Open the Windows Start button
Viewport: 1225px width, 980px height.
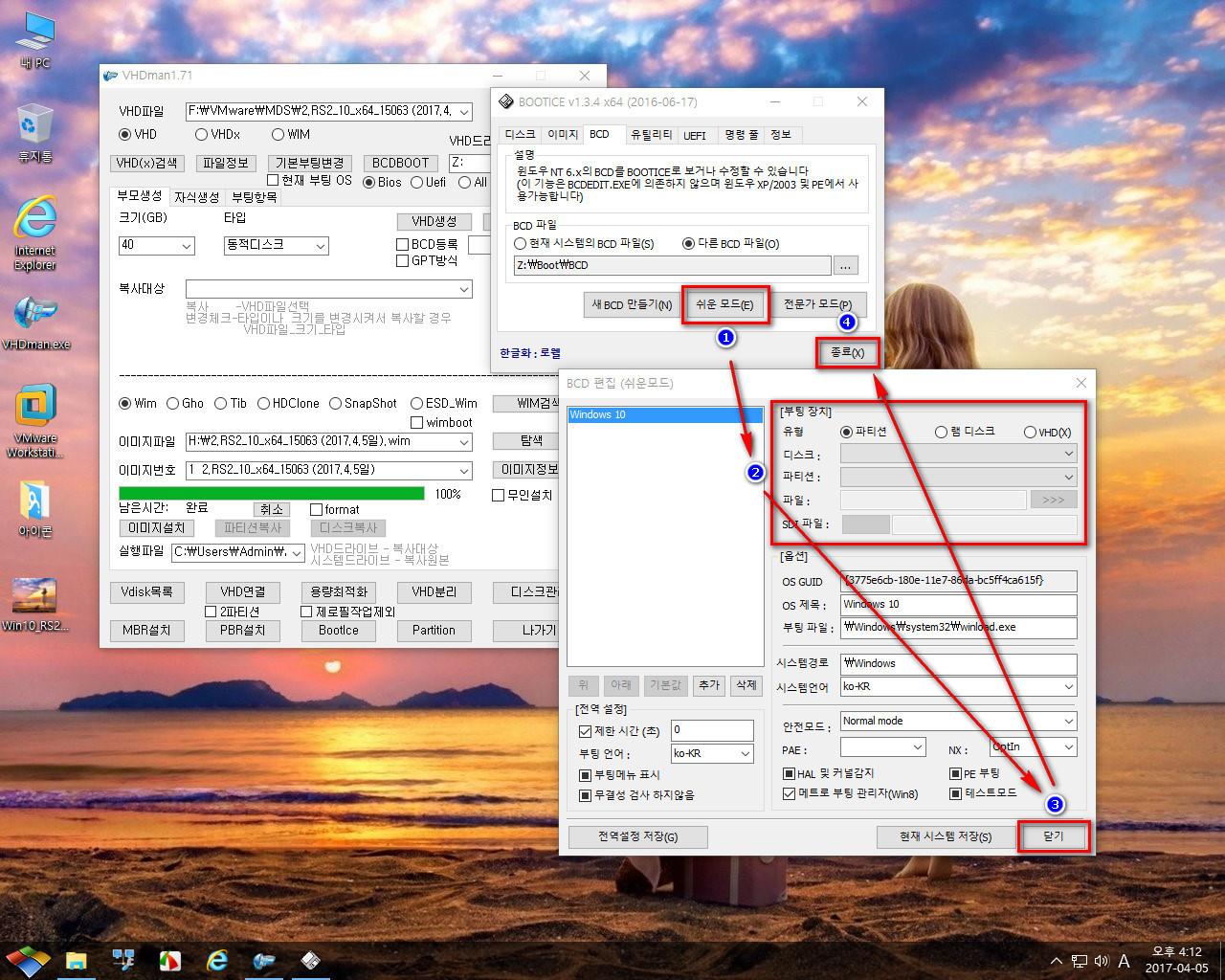[27, 960]
